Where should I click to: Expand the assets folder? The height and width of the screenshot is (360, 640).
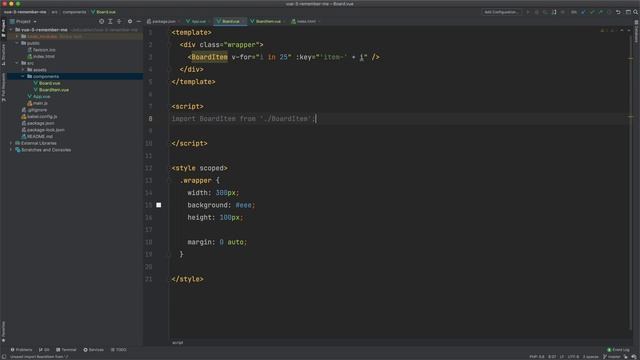(x=23, y=70)
